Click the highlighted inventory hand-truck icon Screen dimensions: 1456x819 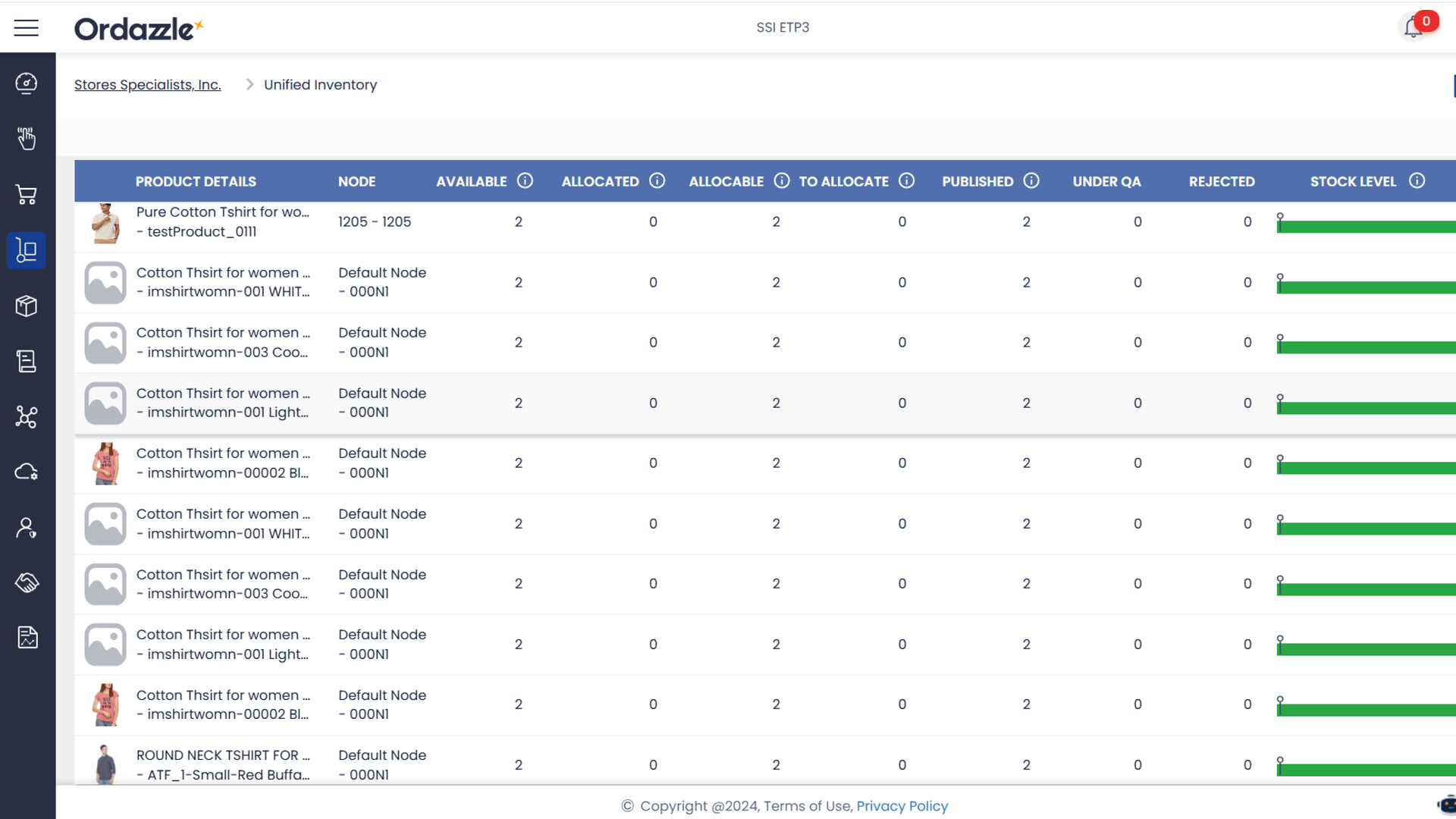[x=27, y=250]
